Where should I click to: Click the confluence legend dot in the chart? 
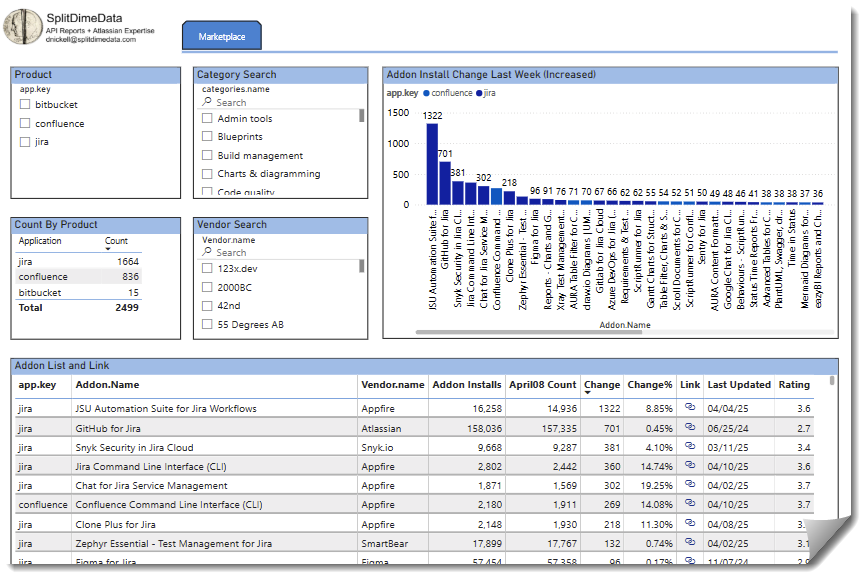(426, 93)
